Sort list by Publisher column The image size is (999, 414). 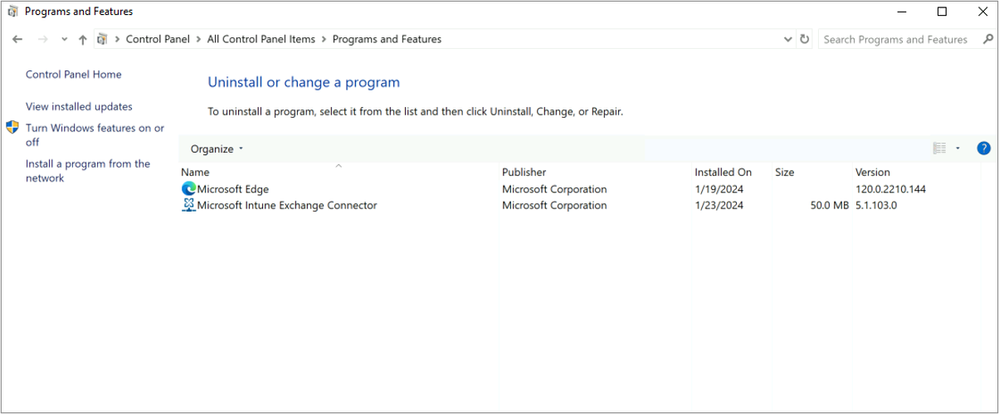(x=524, y=172)
